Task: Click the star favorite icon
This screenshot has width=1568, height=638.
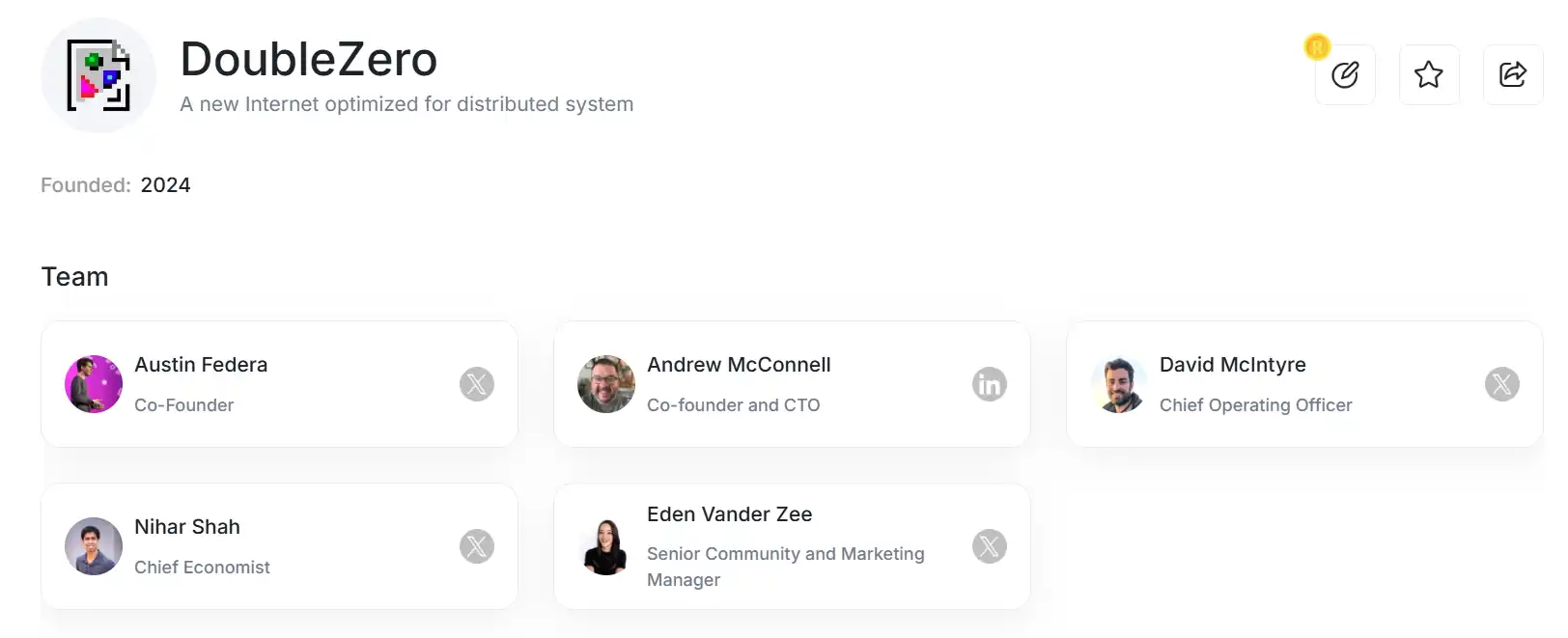Action: (1428, 74)
